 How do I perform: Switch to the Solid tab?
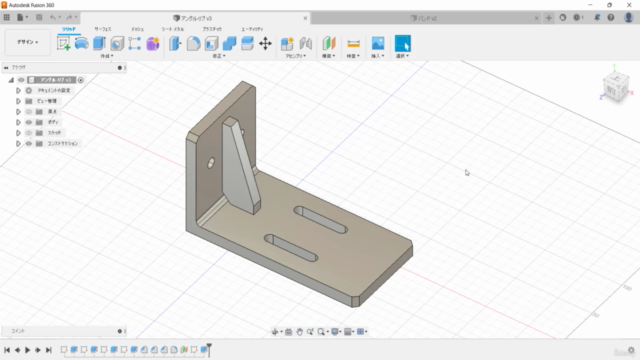click(69, 29)
